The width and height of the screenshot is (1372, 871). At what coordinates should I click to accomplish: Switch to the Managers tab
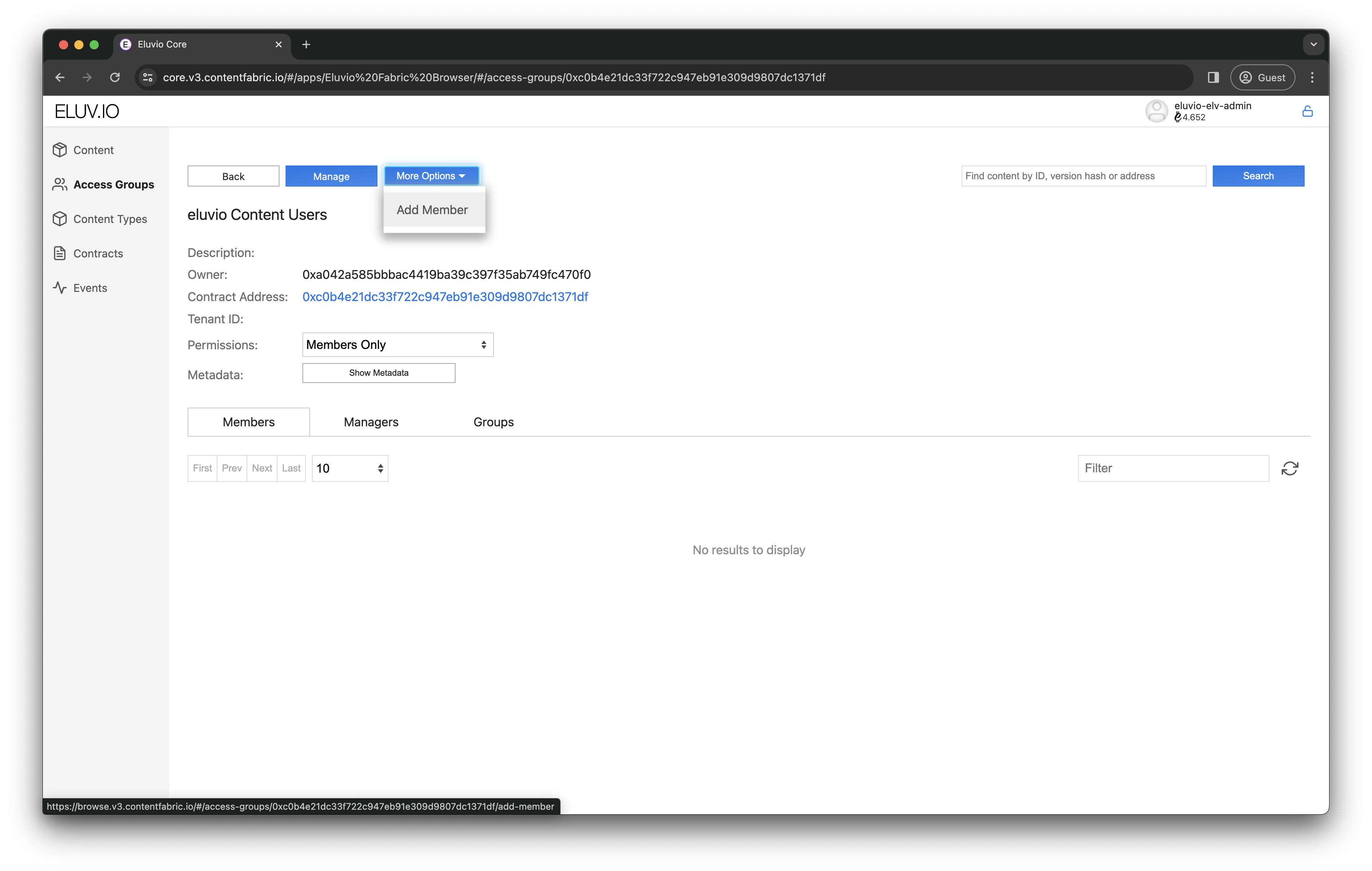(x=371, y=422)
